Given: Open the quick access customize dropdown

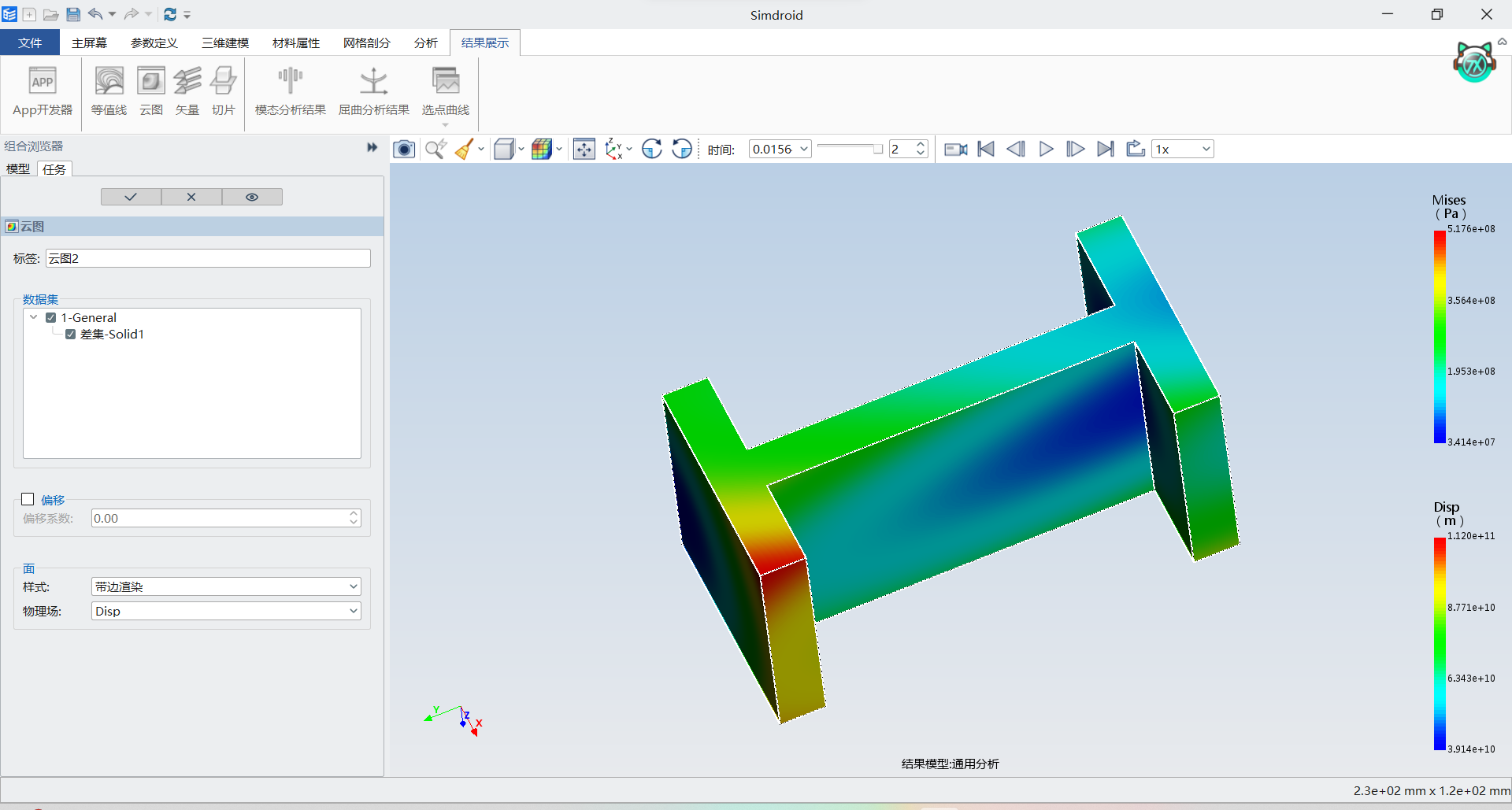Looking at the screenshot, I should pos(187,15).
